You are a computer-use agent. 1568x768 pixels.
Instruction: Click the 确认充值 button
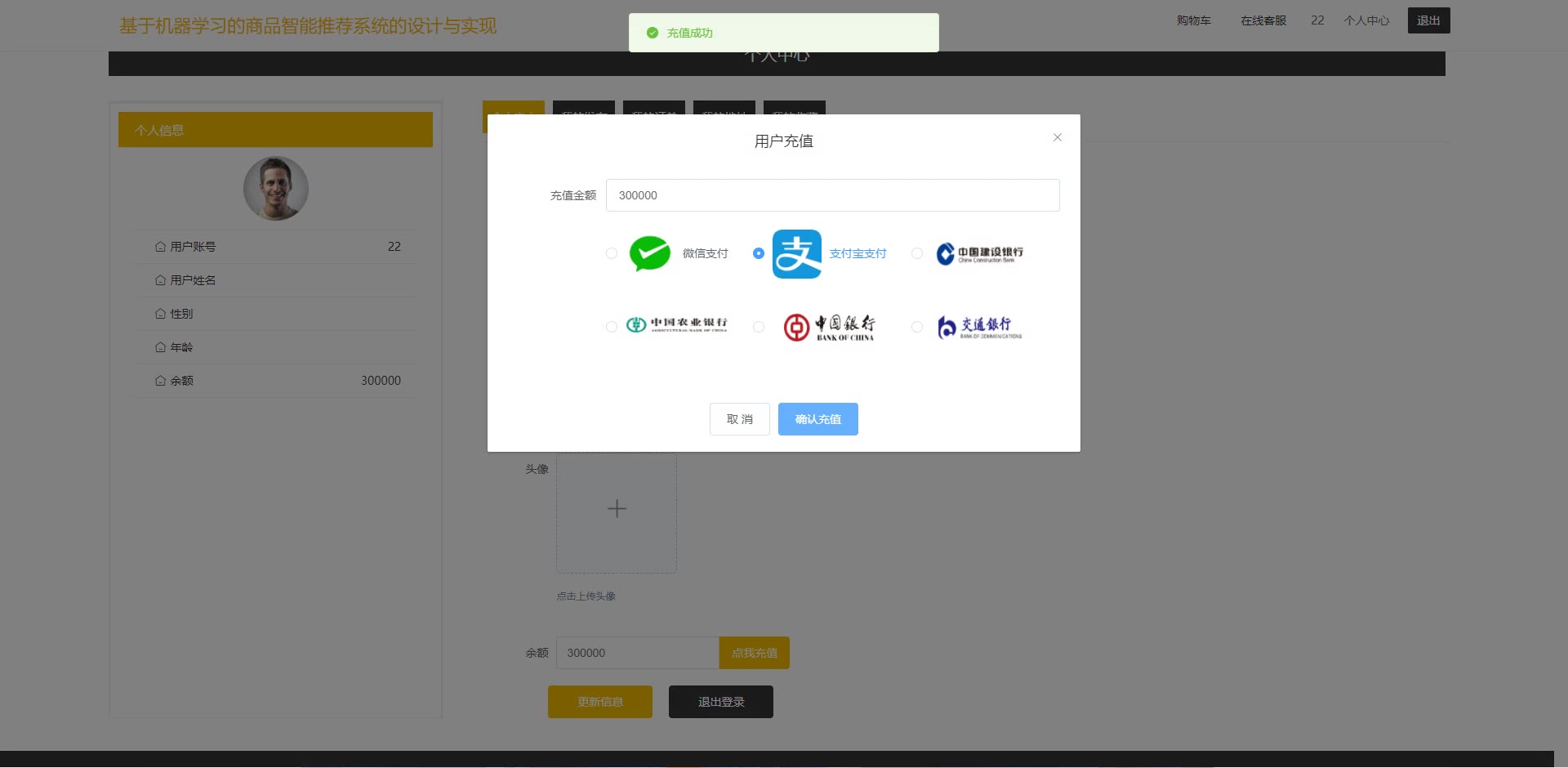[x=817, y=419]
